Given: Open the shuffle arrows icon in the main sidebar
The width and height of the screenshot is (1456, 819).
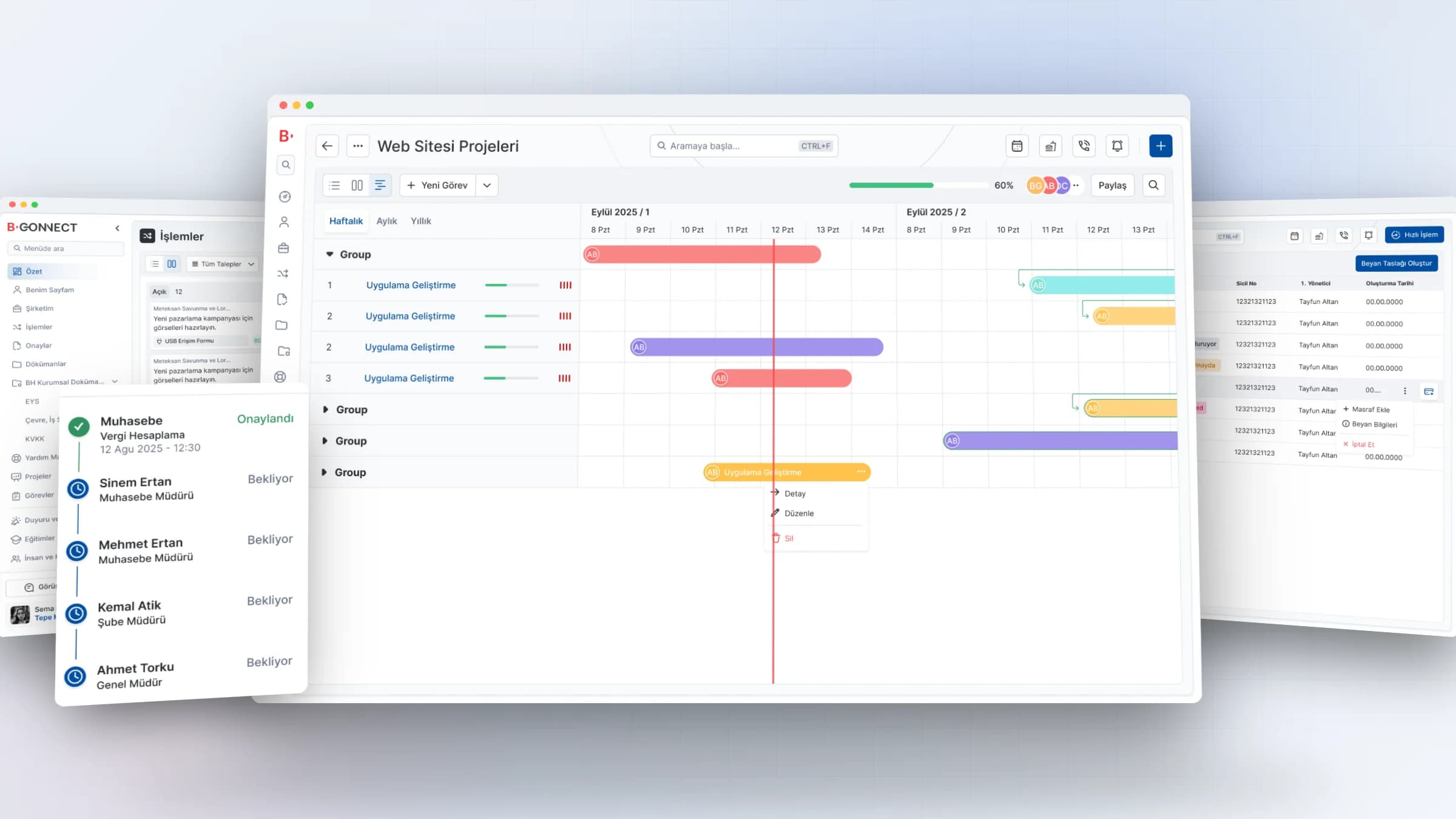Looking at the screenshot, I should 283,274.
